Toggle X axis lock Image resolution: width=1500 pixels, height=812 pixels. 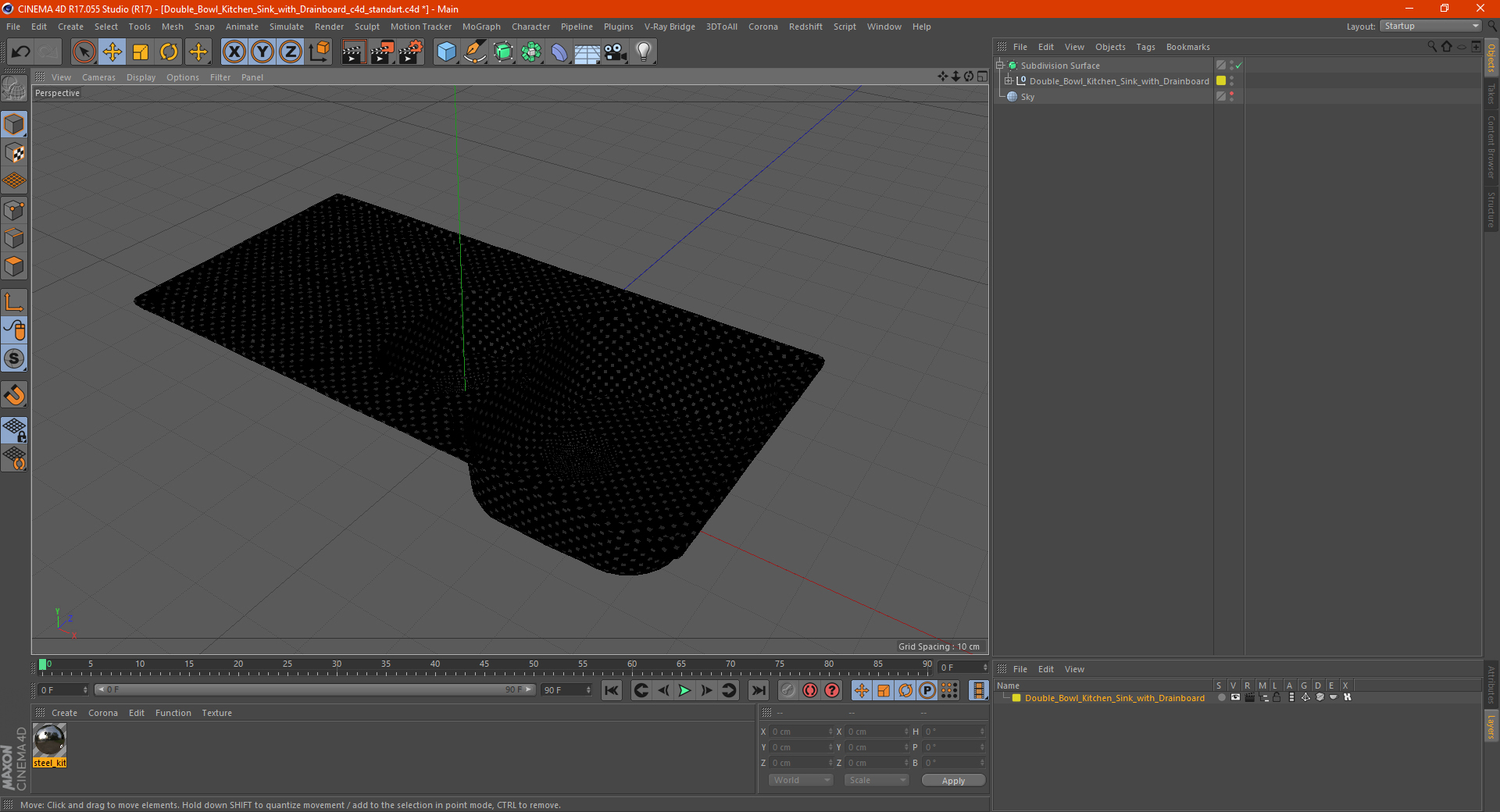pyautogui.click(x=234, y=52)
